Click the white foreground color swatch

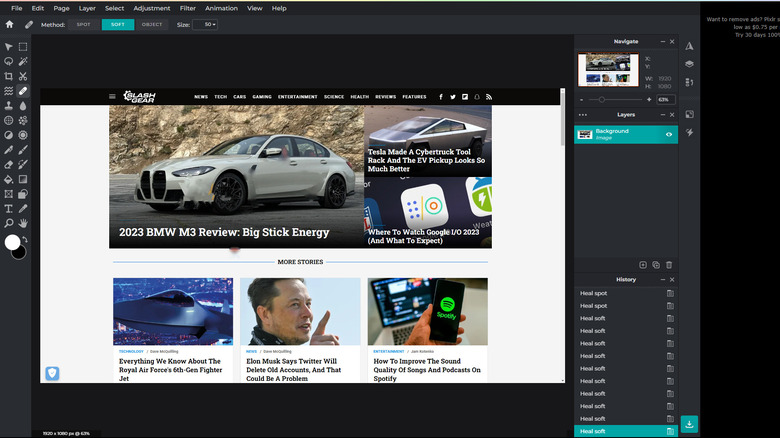point(12,242)
